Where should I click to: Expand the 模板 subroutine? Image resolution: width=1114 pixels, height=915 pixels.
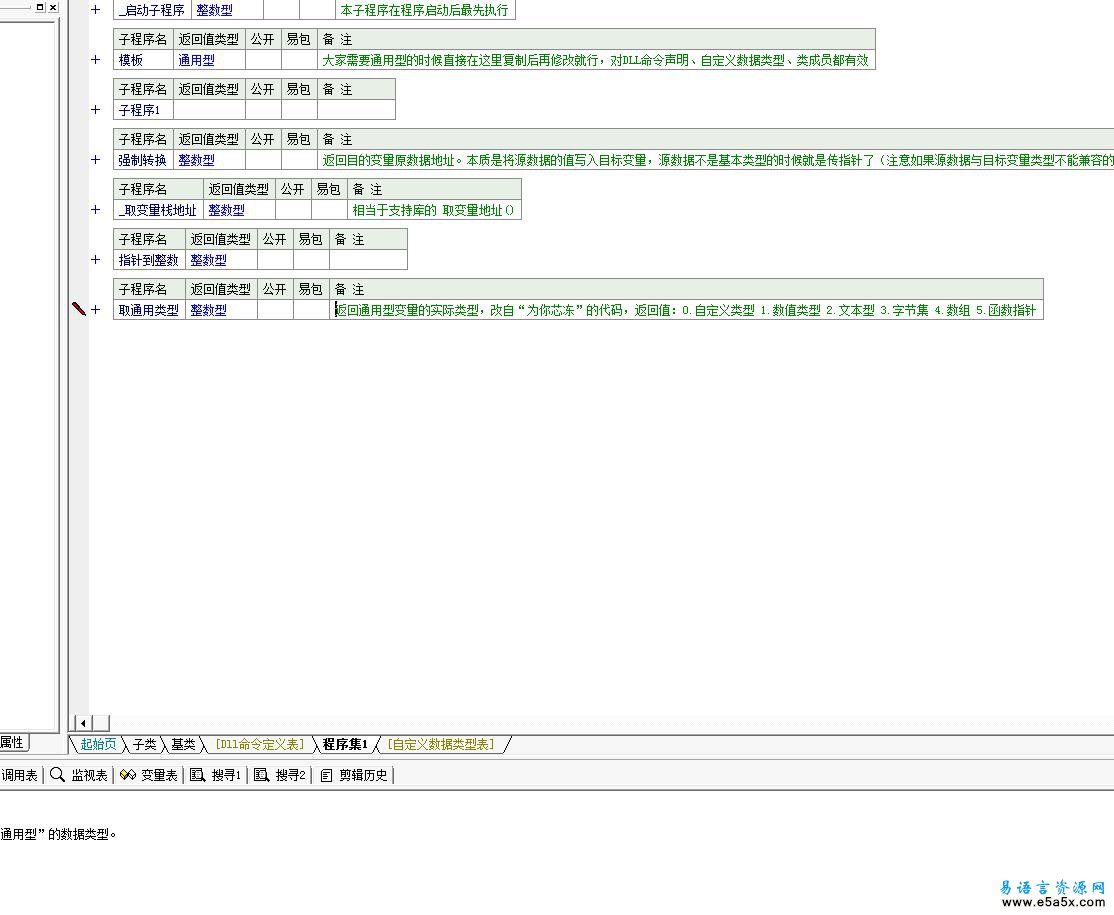coord(95,60)
